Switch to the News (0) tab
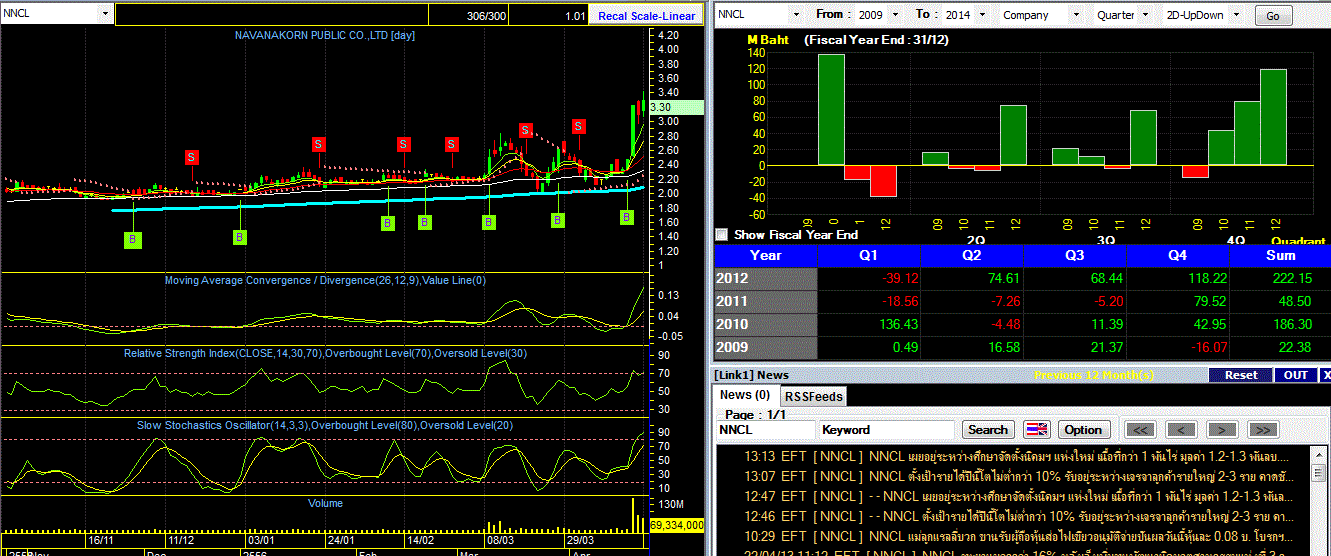 745,395
